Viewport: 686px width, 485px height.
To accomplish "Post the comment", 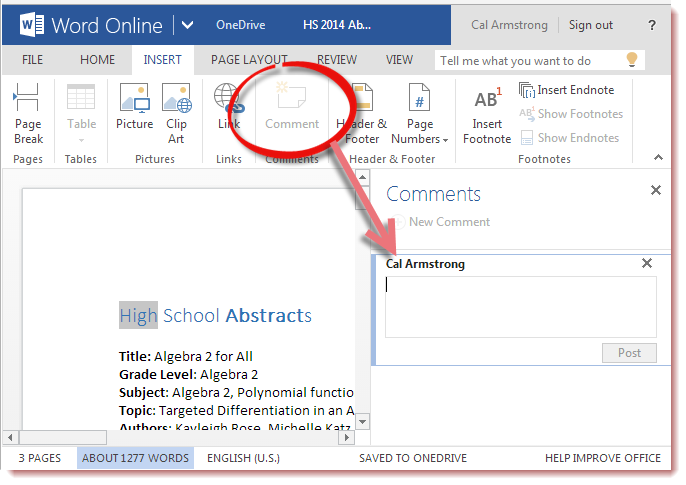I will point(629,353).
